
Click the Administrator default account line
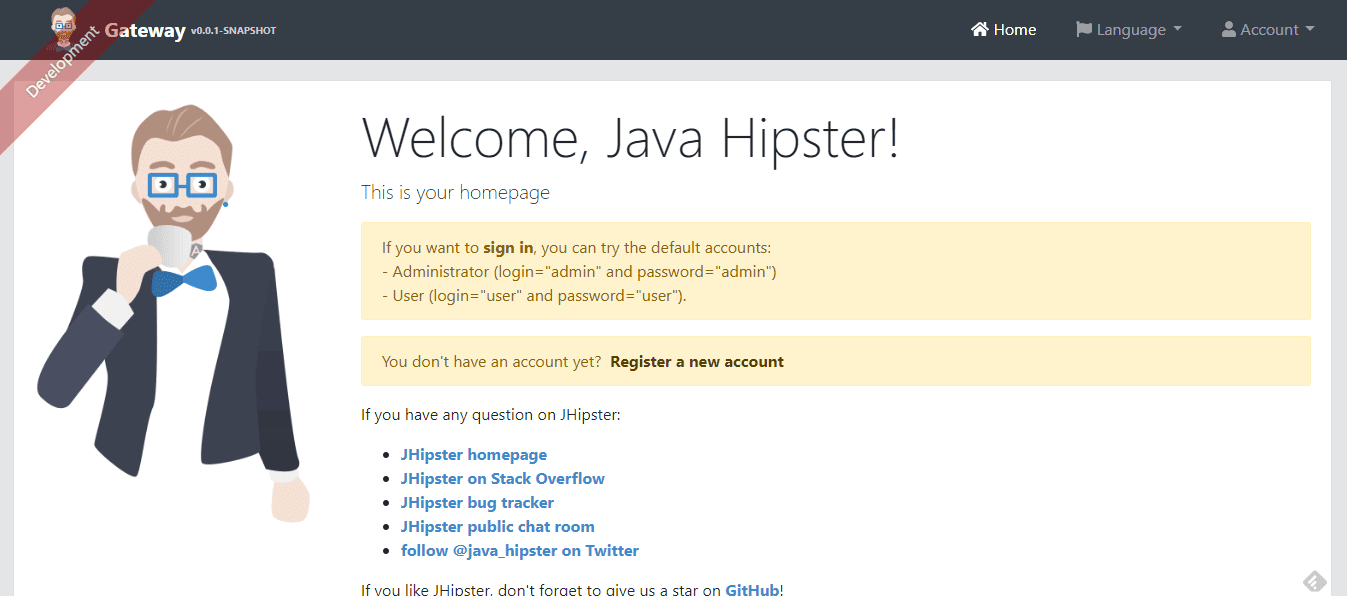[579, 271]
